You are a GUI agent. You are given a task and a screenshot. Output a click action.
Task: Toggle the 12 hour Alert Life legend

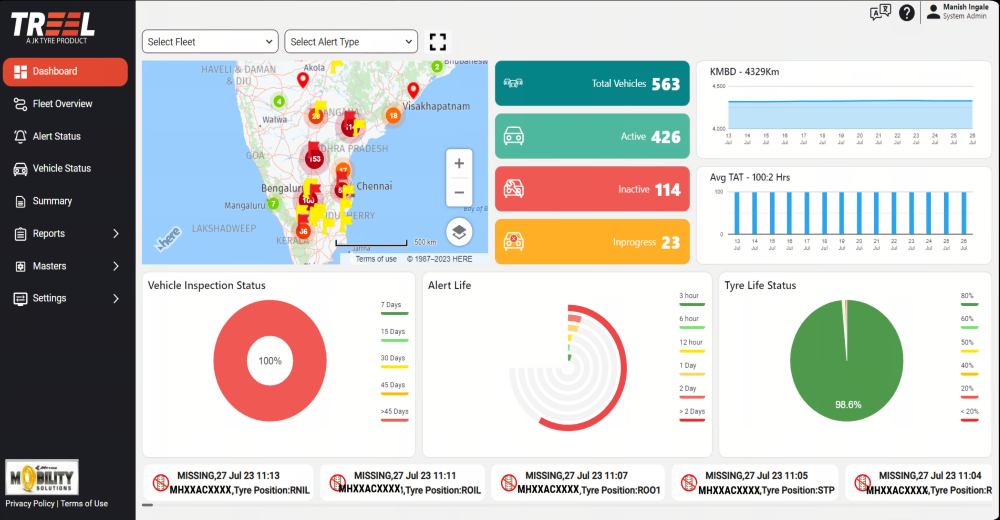691,342
